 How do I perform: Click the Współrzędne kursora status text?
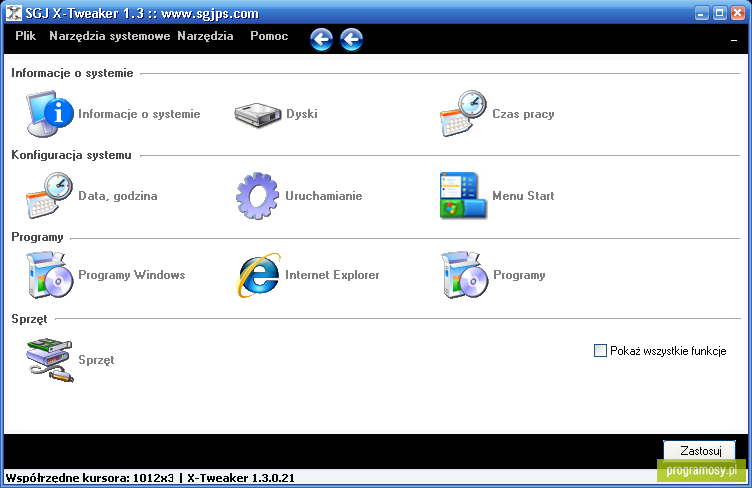(x=90, y=478)
